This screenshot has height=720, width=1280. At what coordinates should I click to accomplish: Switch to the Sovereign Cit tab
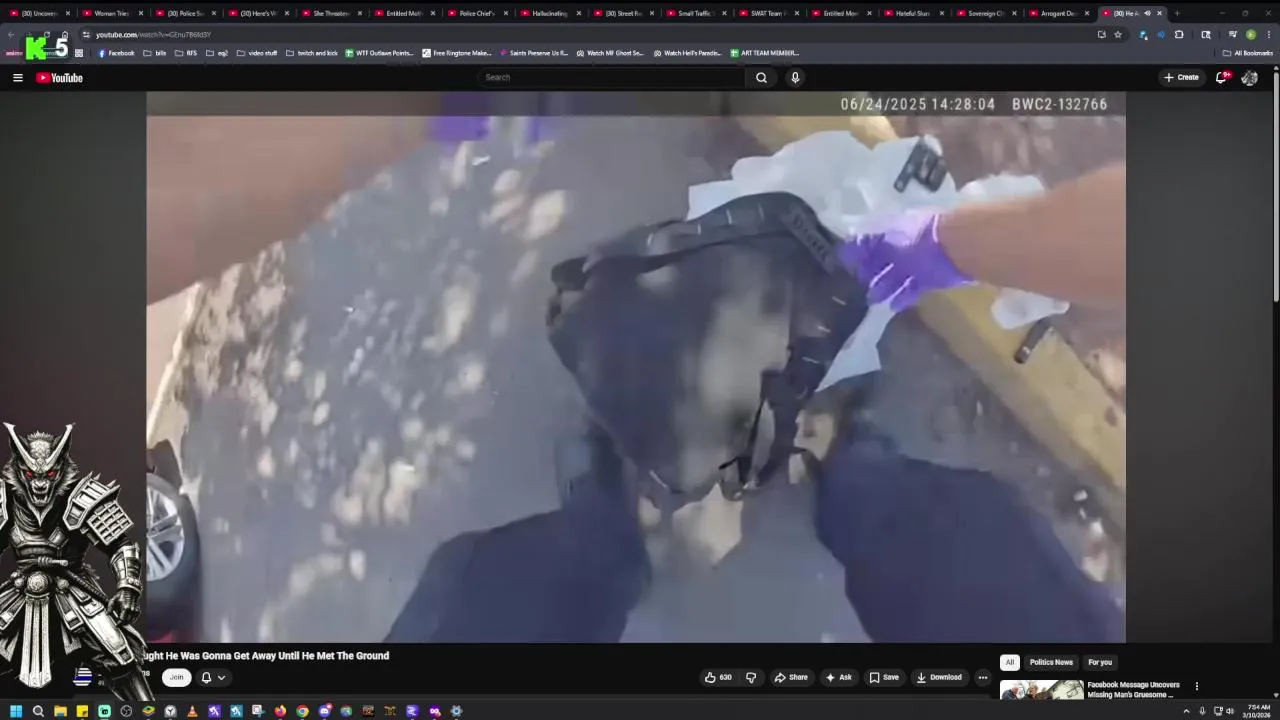click(x=988, y=13)
